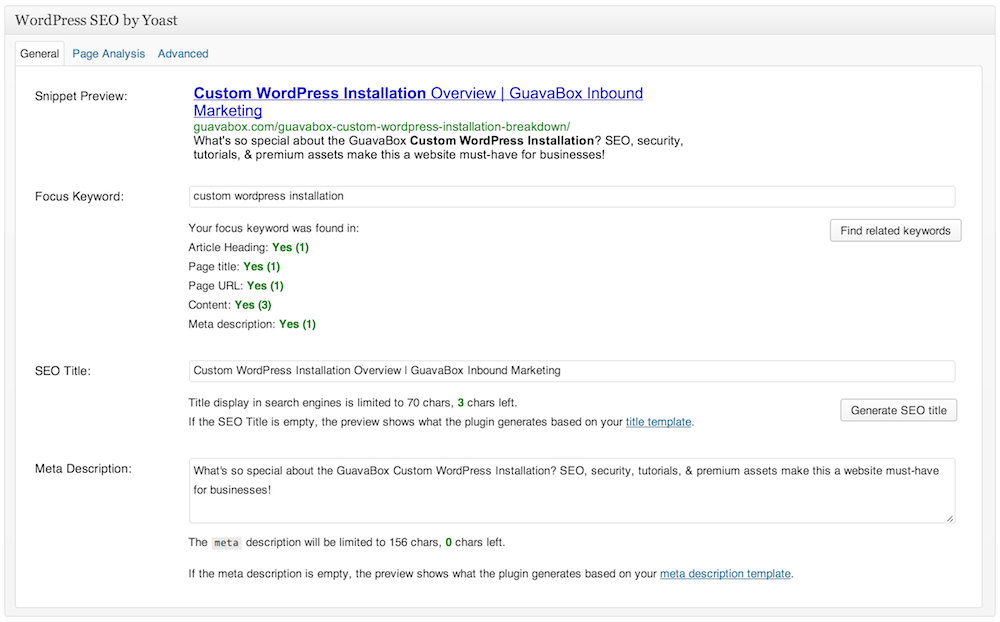Screen dimensions: 1000x622
Task: Click the Content: Yes (3) result
Action: pyautogui.click(x=230, y=305)
